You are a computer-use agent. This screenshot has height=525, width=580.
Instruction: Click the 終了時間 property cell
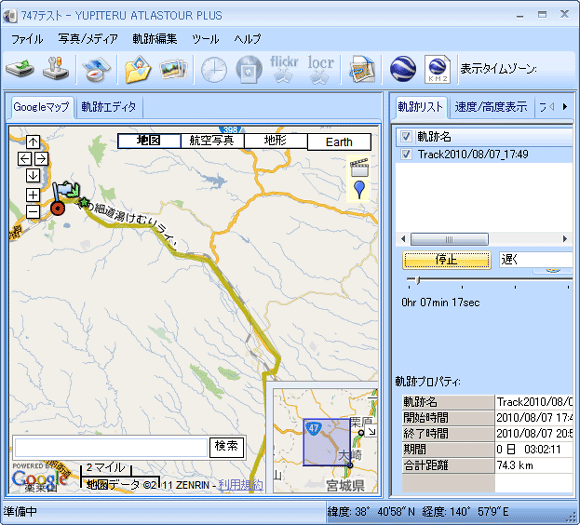[x=448, y=433]
